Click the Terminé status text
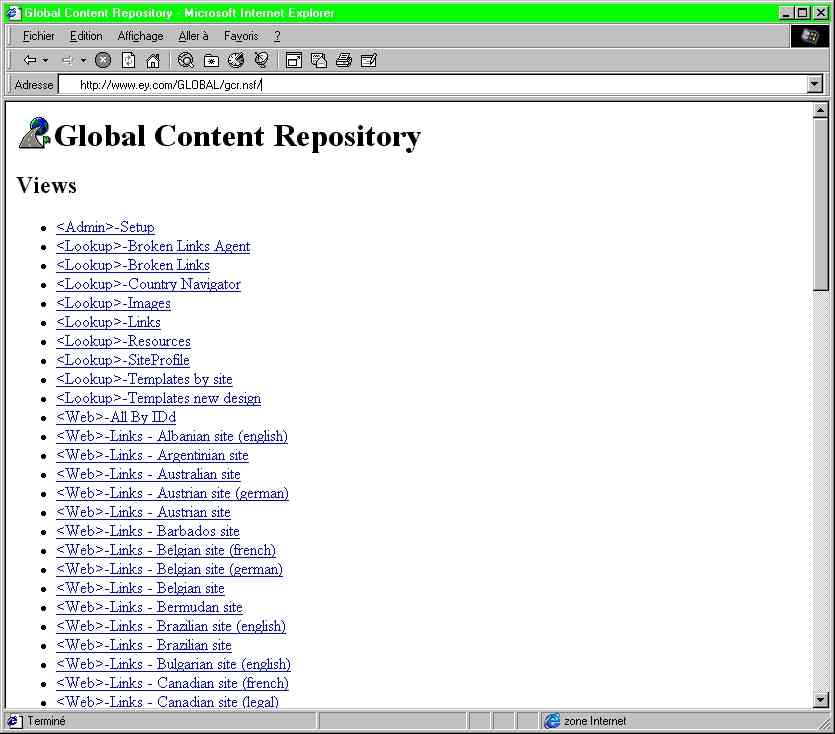 [46, 721]
